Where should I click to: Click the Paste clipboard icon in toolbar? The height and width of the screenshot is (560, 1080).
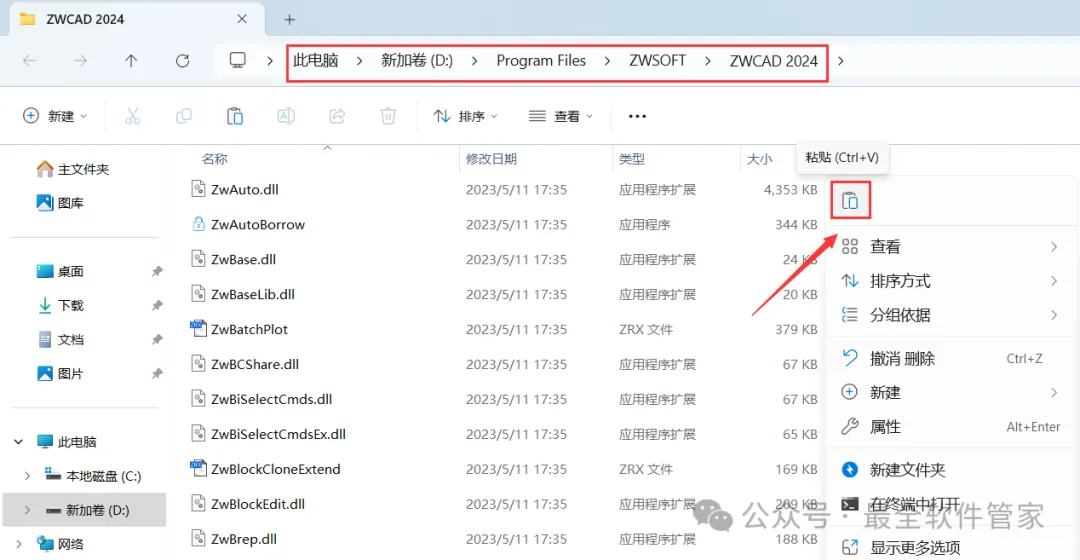(235, 116)
